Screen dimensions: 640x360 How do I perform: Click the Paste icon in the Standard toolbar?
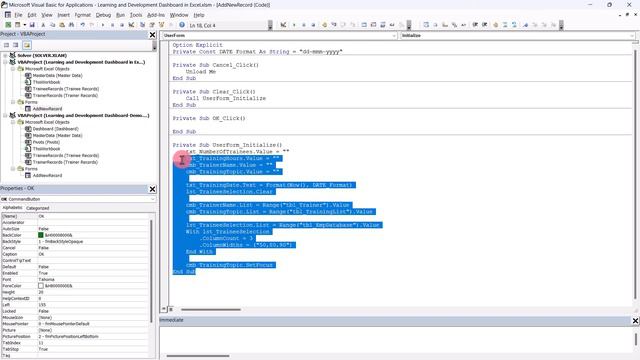(62, 25)
